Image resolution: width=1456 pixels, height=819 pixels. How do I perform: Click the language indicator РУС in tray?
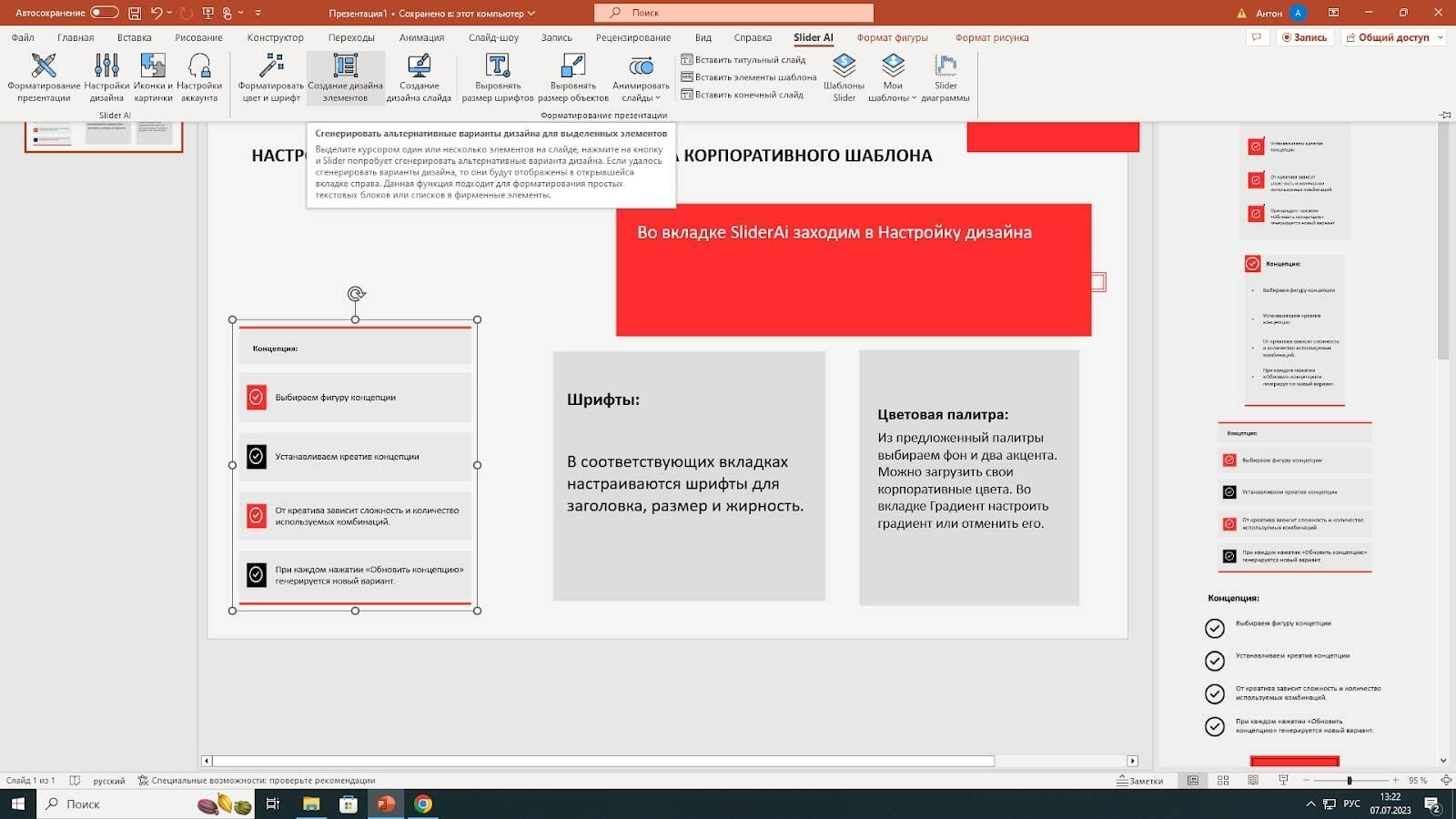[1352, 804]
